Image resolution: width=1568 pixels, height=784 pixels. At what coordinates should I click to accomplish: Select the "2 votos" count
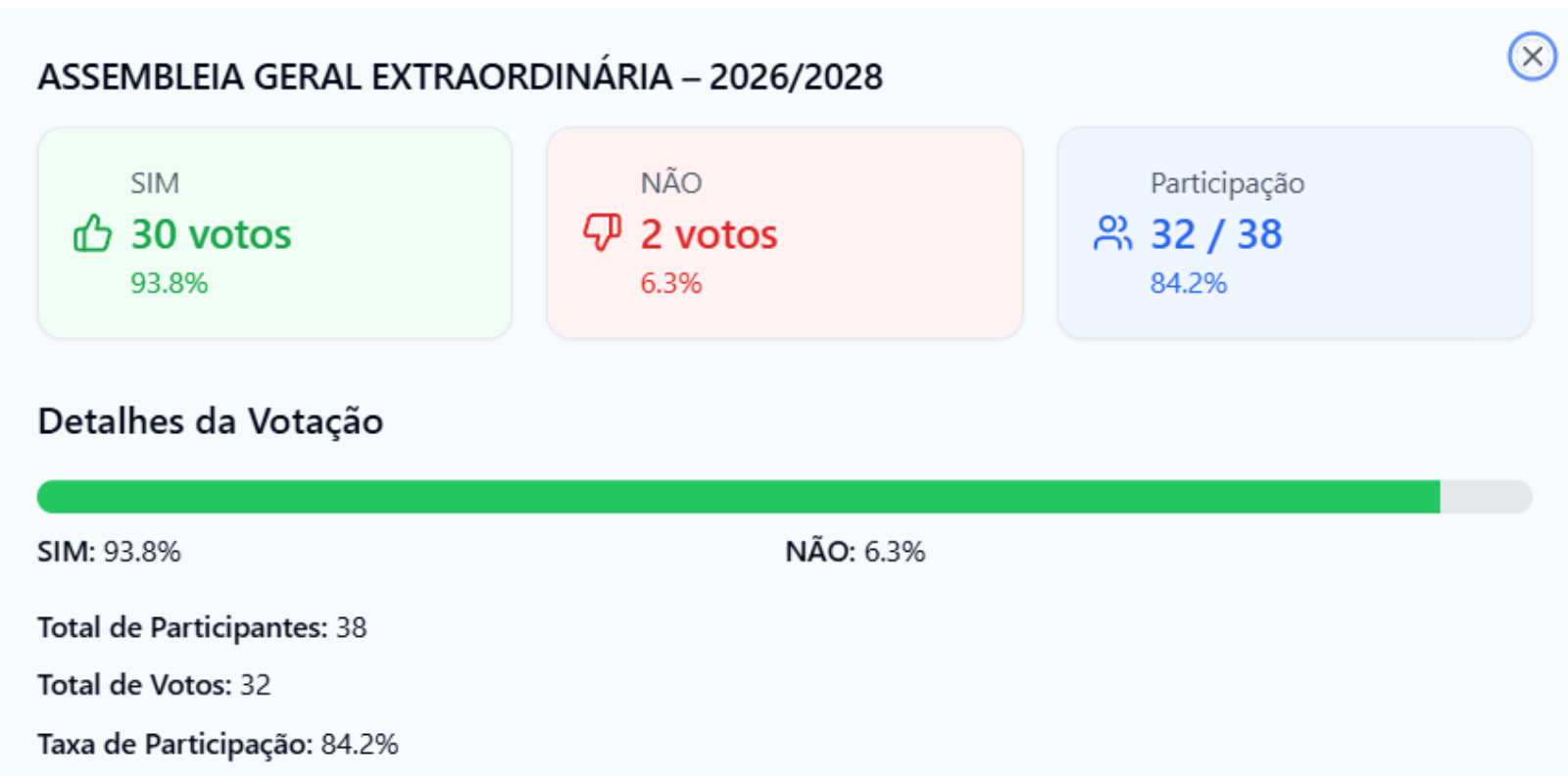click(x=709, y=234)
